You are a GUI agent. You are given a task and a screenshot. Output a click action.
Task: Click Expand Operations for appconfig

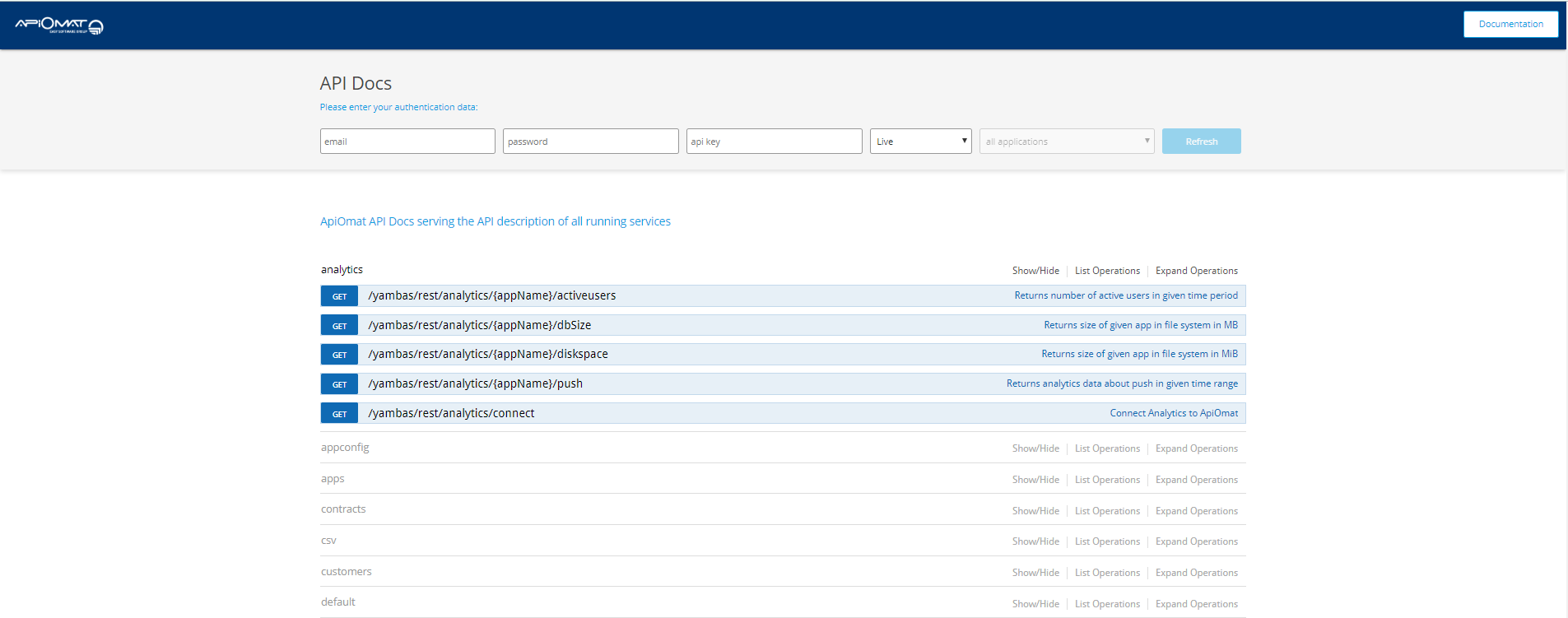[1196, 448]
